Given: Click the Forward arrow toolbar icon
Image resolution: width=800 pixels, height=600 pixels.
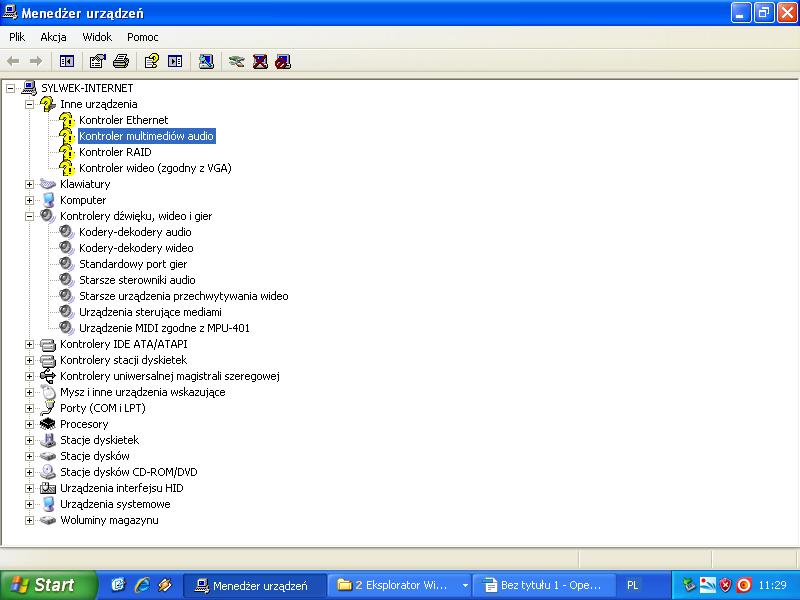Looking at the screenshot, I should [36, 62].
